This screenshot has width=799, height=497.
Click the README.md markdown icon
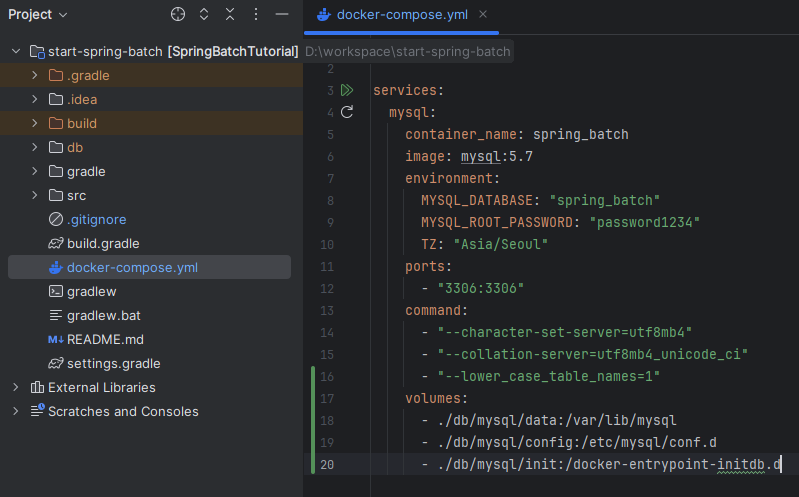[x=56, y=339]
